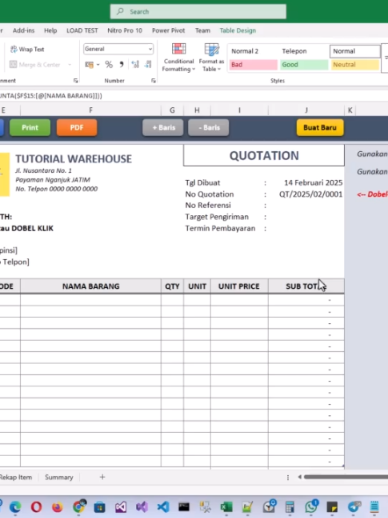Viewport: 388px width, 518px height.
Task: Click the green Print button
Action: (x=30, y=128)
